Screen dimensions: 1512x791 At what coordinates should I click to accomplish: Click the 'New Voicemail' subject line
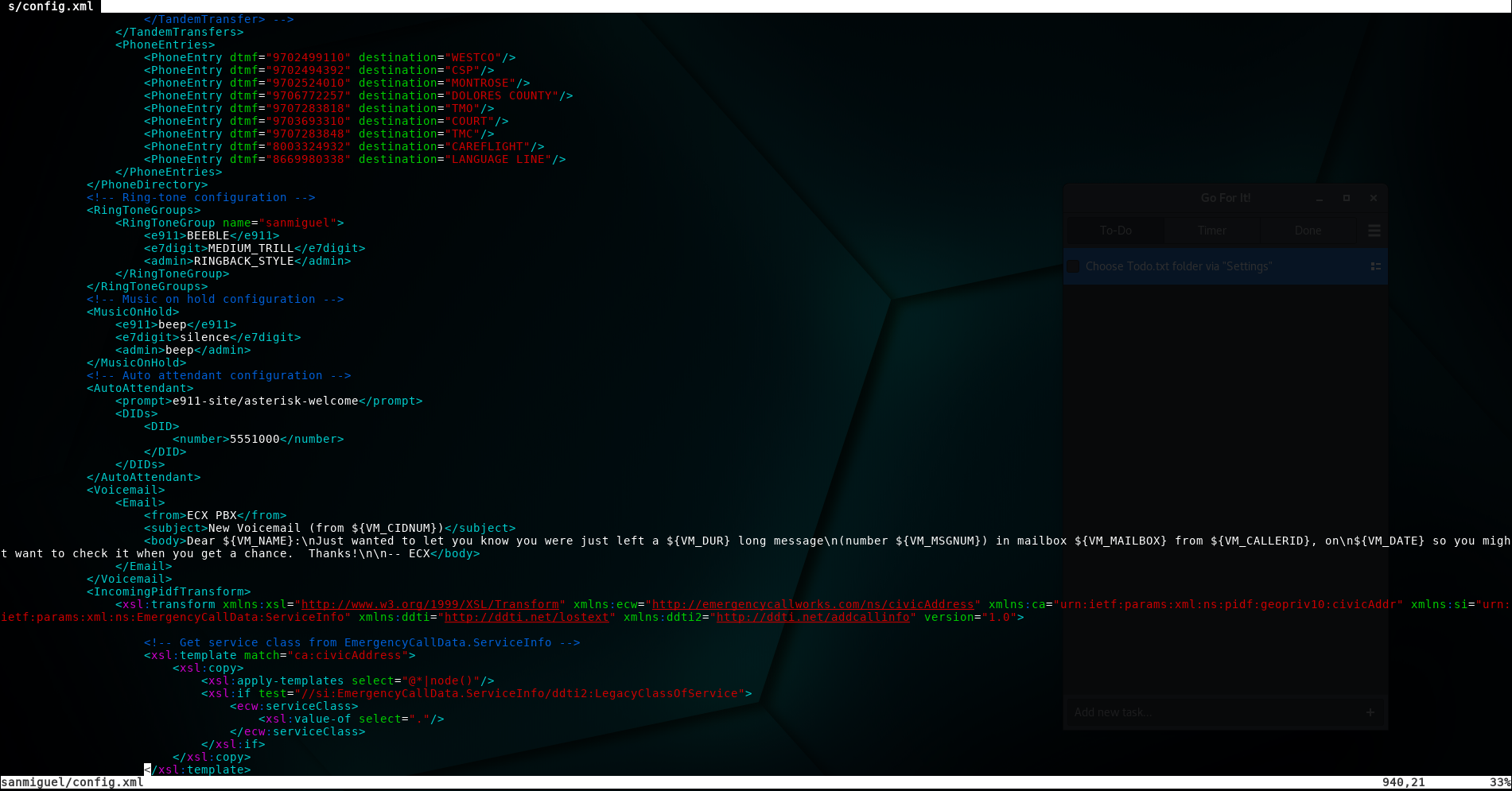[x=330, y=528]
